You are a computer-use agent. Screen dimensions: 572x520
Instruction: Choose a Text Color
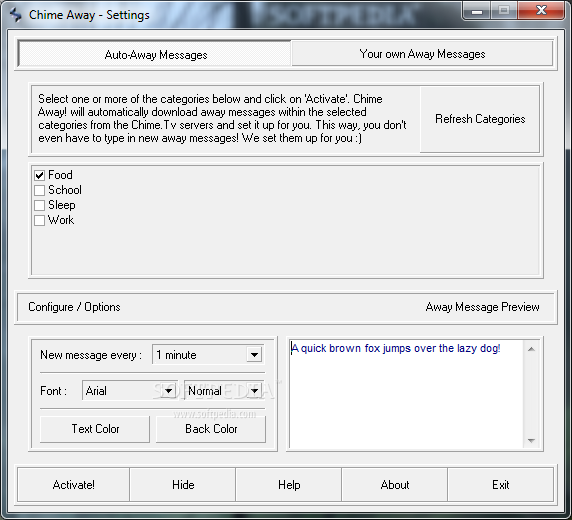[95, 429]
